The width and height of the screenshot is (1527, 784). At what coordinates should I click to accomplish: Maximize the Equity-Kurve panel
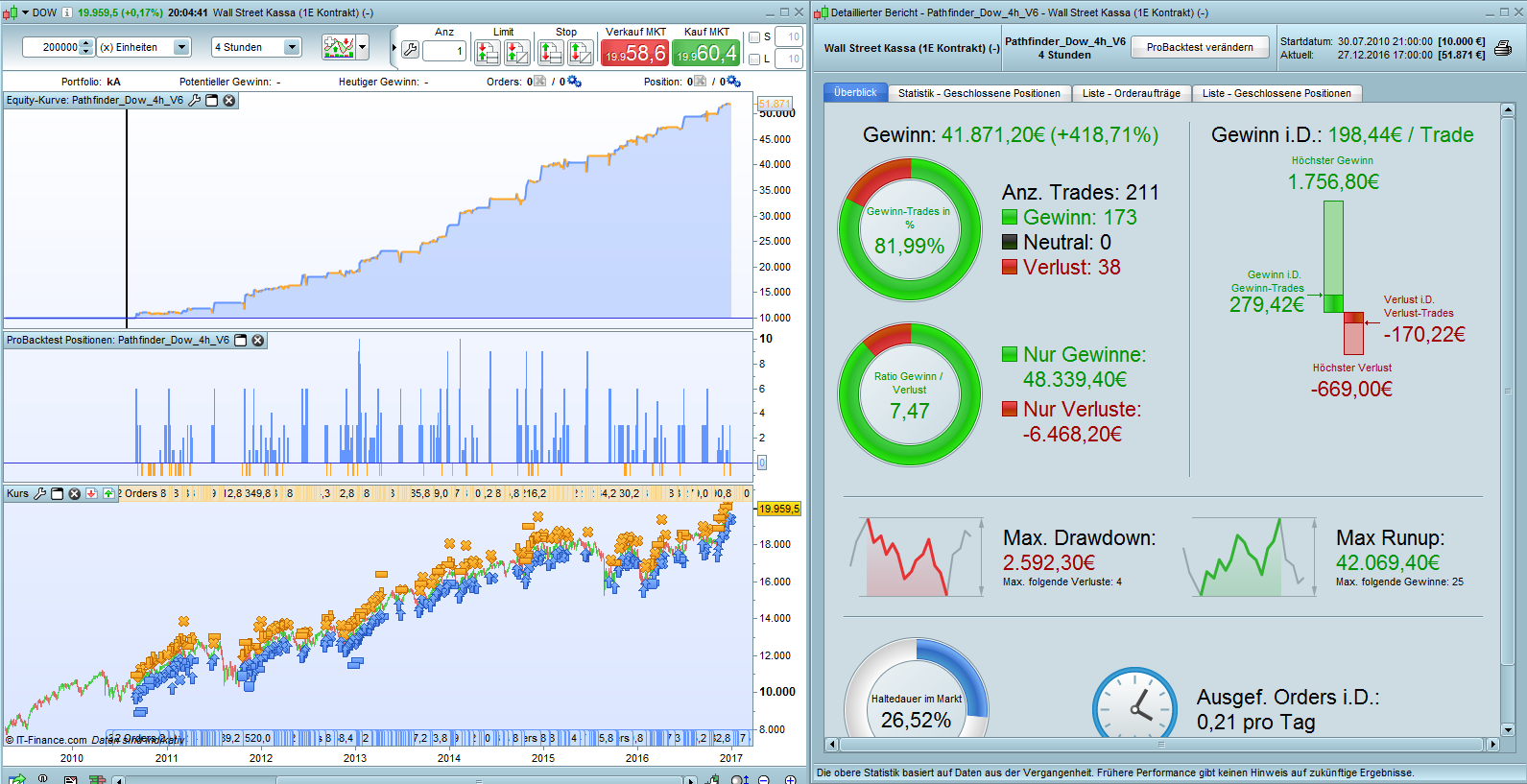[x=212, y=100]
